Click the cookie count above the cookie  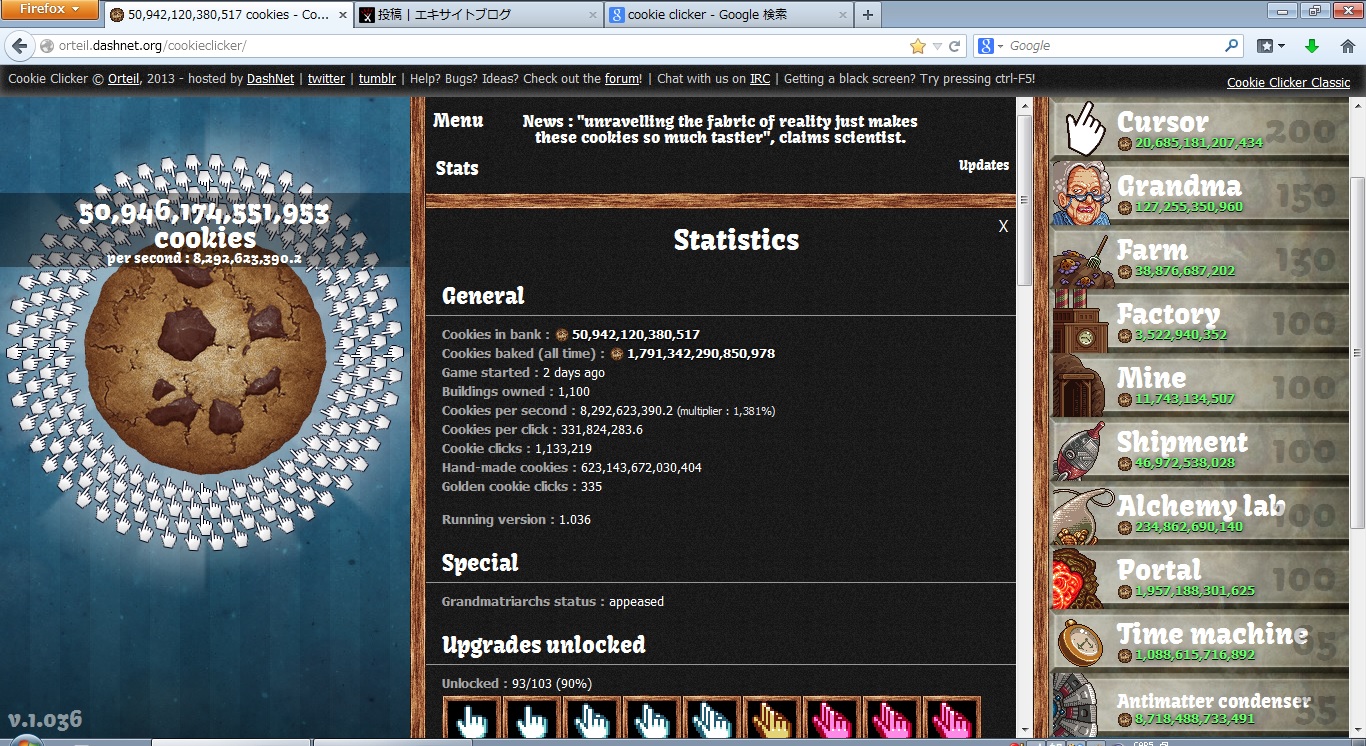click(204, 225)
